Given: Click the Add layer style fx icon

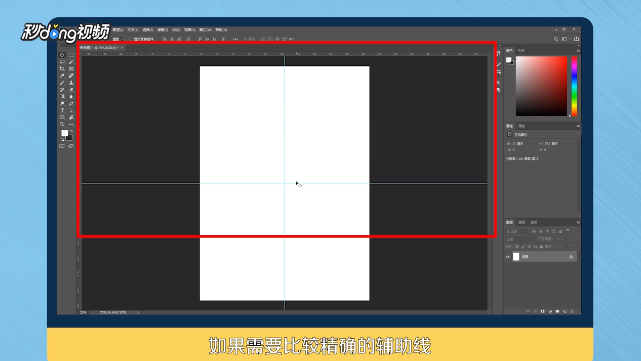Looking at the screenshot, I should [535, 312].
